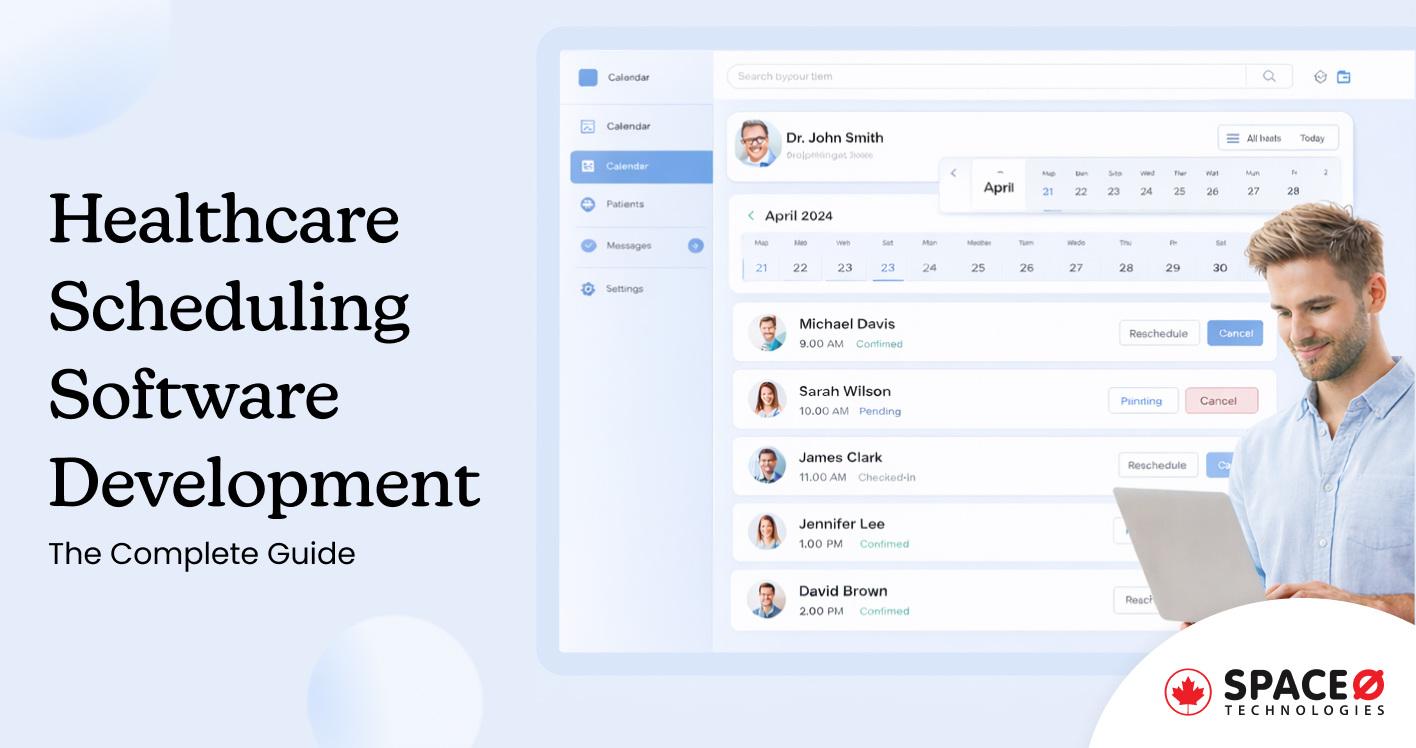Reschedule James Clark's appointment

point(1158,465)
